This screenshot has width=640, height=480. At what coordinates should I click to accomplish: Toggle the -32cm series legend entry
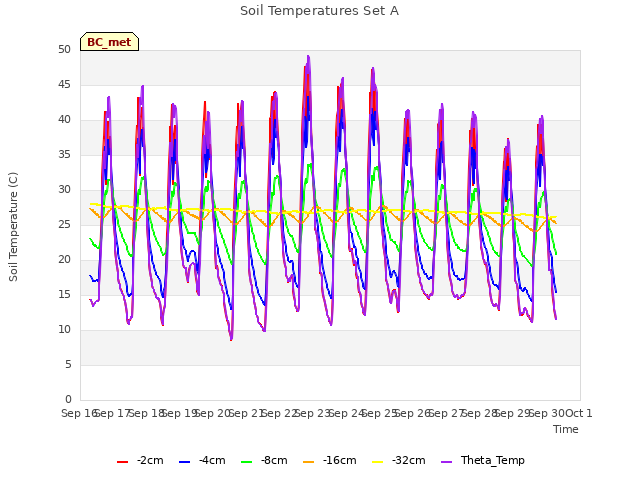(399, 461)
